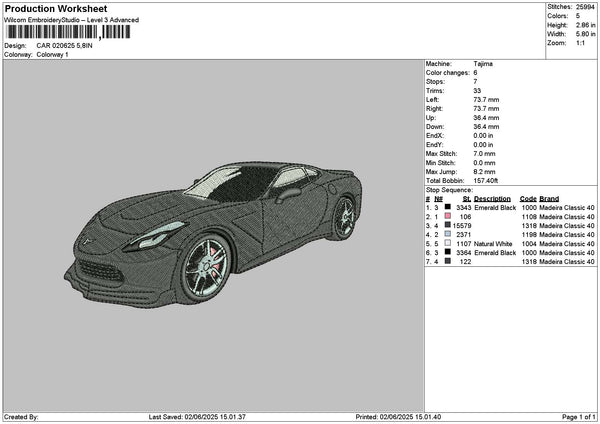Click the EndX value 0.00 in
600x424 pixels.
[x=483, y=136]
